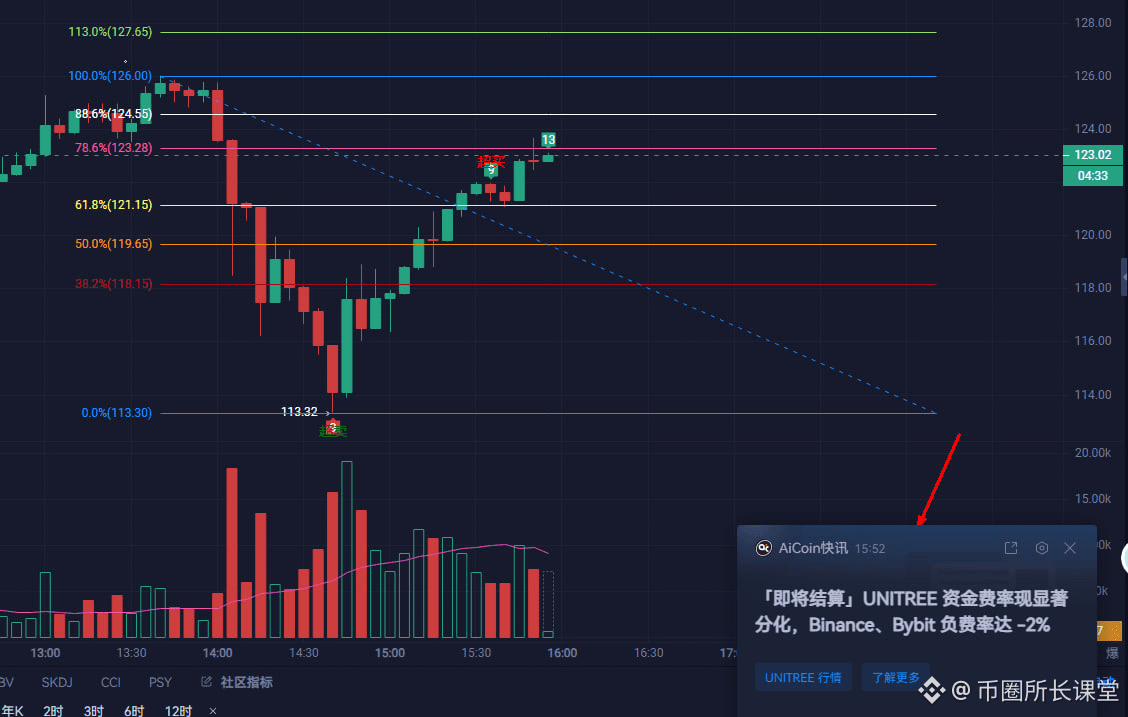
Task: Select the 2时 timeframe
Action: [53, 711]
